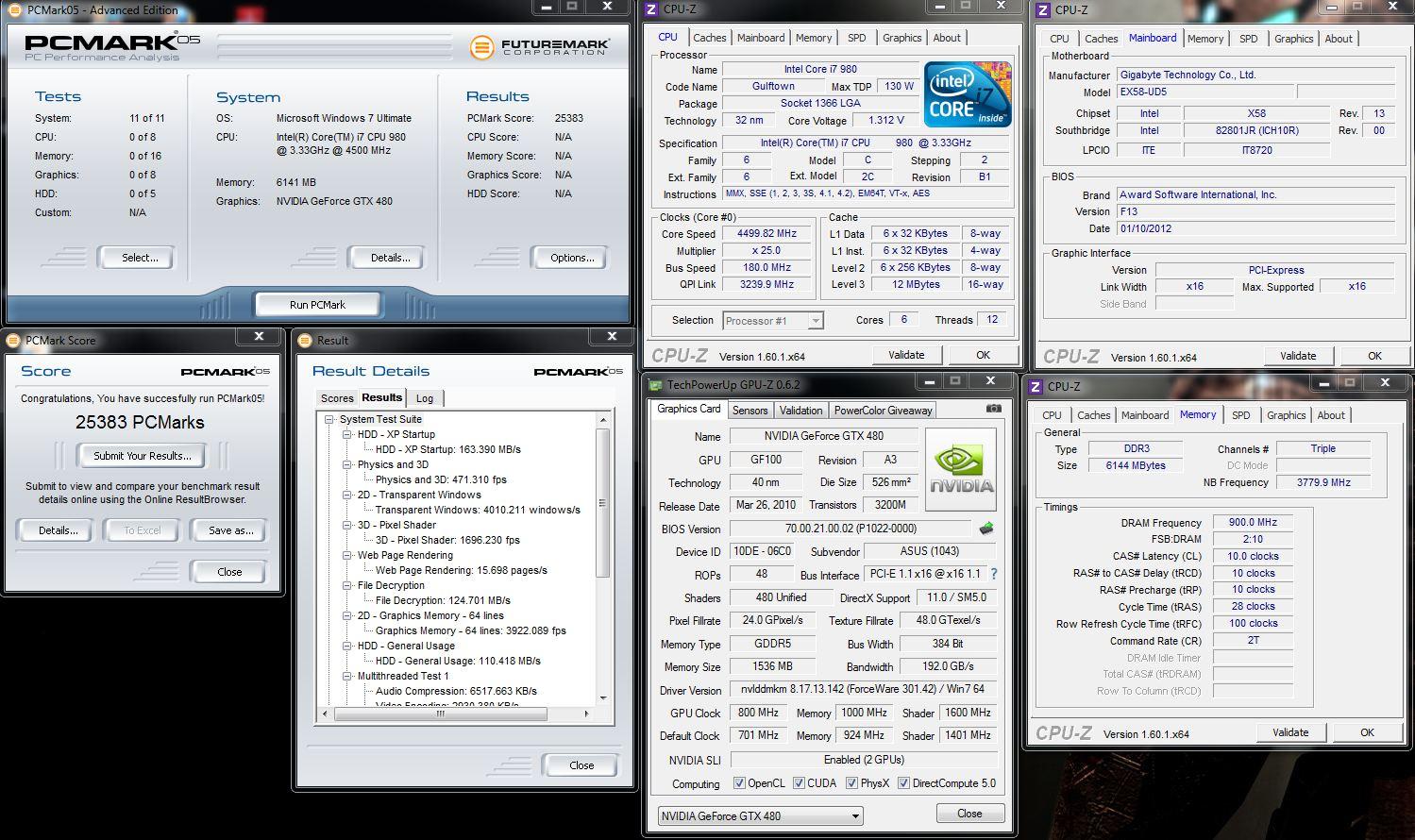1415x840 pixels.
Task: Click Close button in GPU-Z window
Action: [x=969, y=814]
